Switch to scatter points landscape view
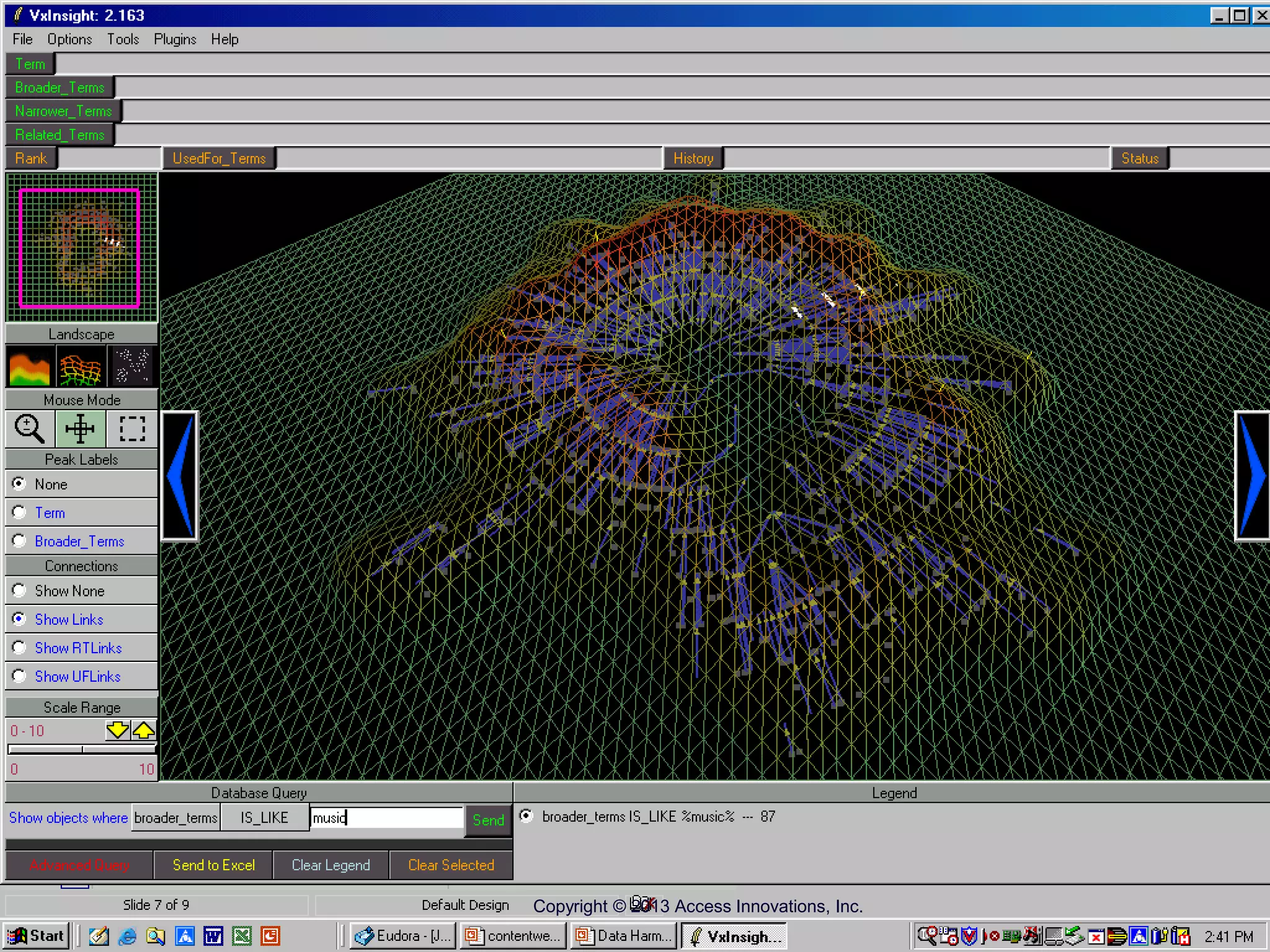 point(132,366)
